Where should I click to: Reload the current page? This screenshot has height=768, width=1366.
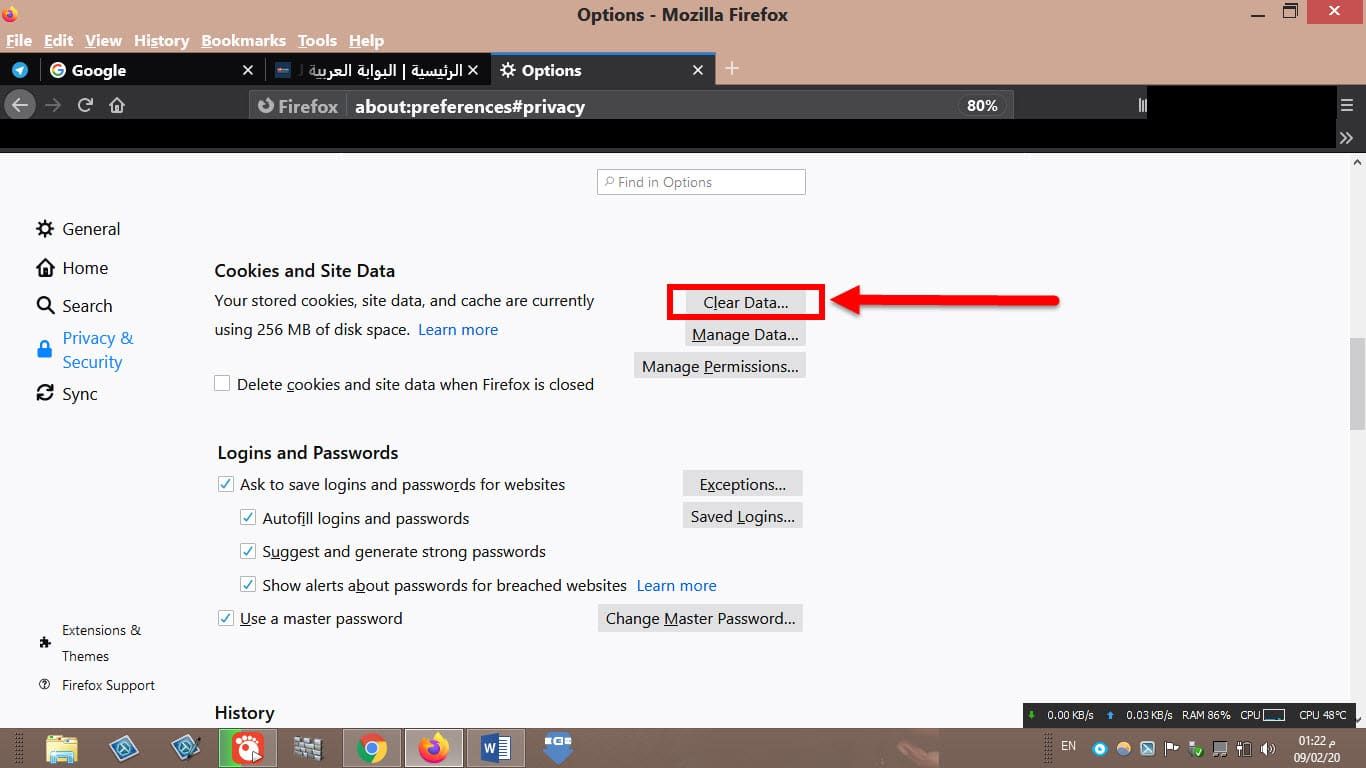[86, 105]
